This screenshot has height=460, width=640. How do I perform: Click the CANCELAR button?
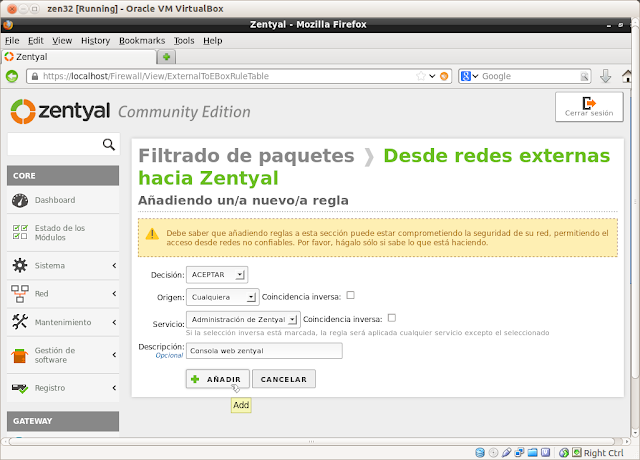click(284, 379)
